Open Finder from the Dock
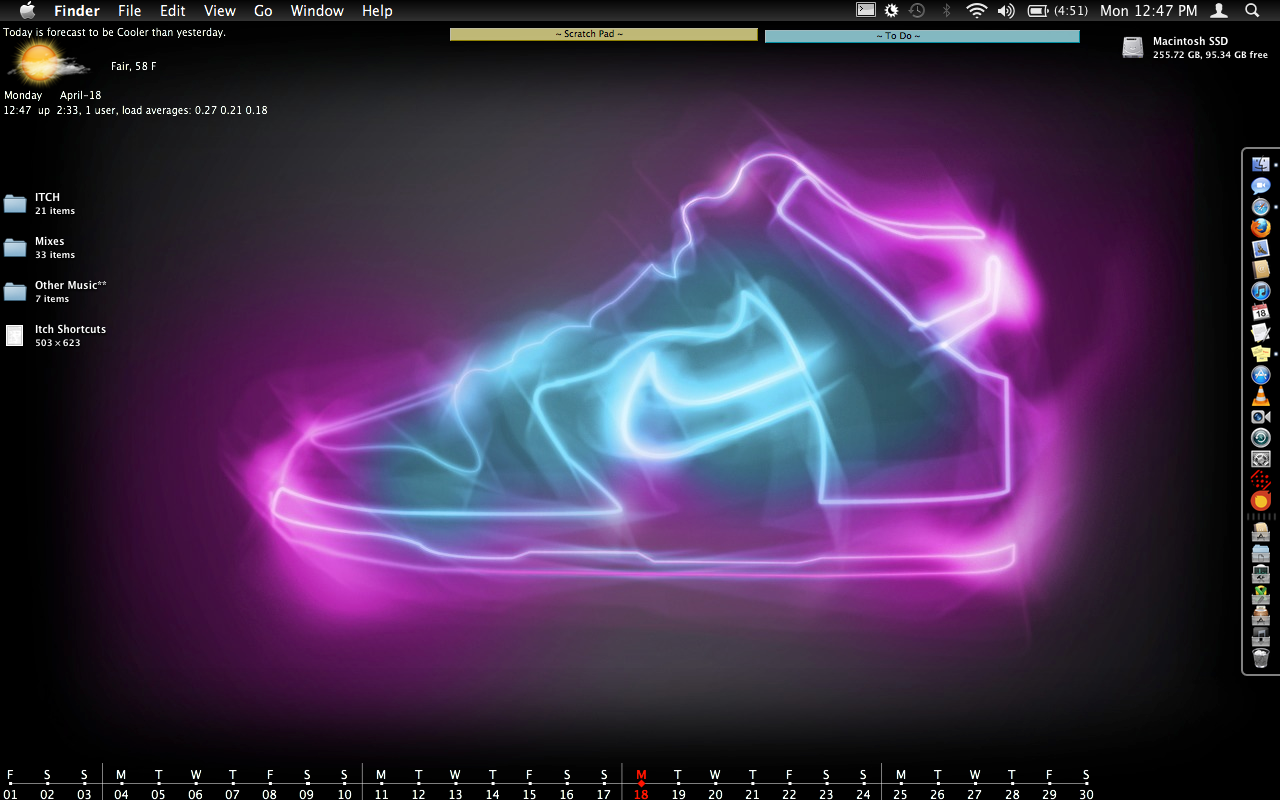Viewport: 1280px width, 800px height. [x=1260, y=164]
